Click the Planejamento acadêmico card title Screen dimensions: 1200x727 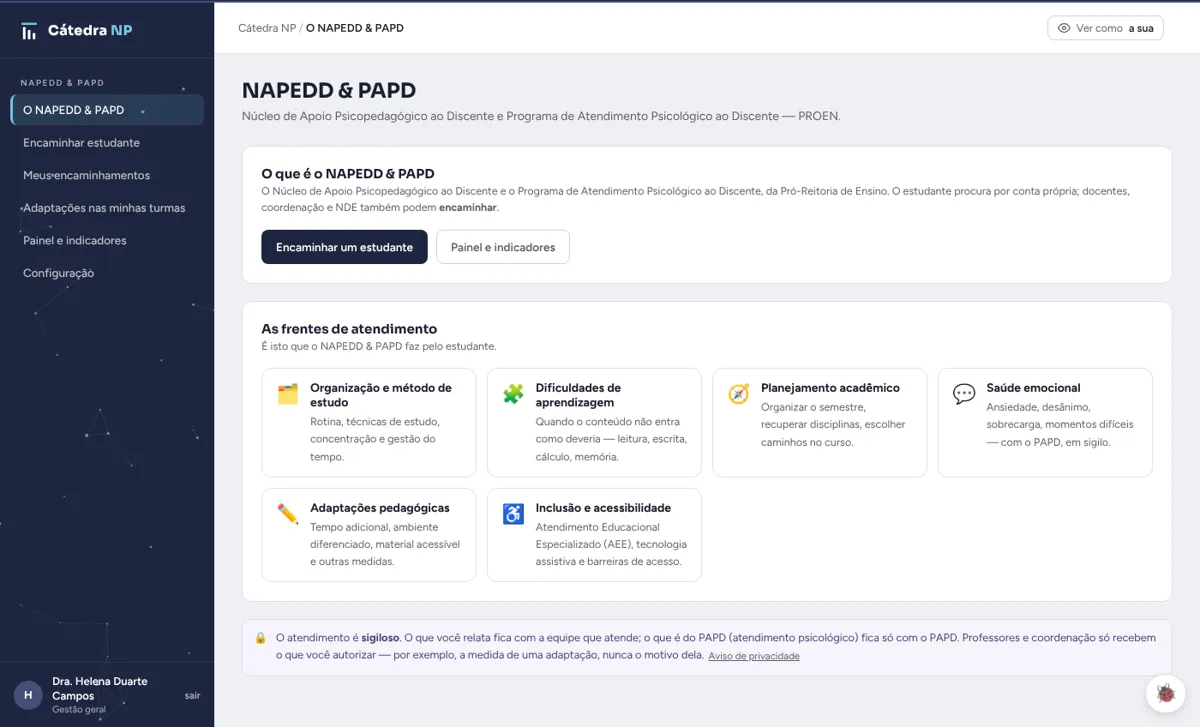[830, 388]
